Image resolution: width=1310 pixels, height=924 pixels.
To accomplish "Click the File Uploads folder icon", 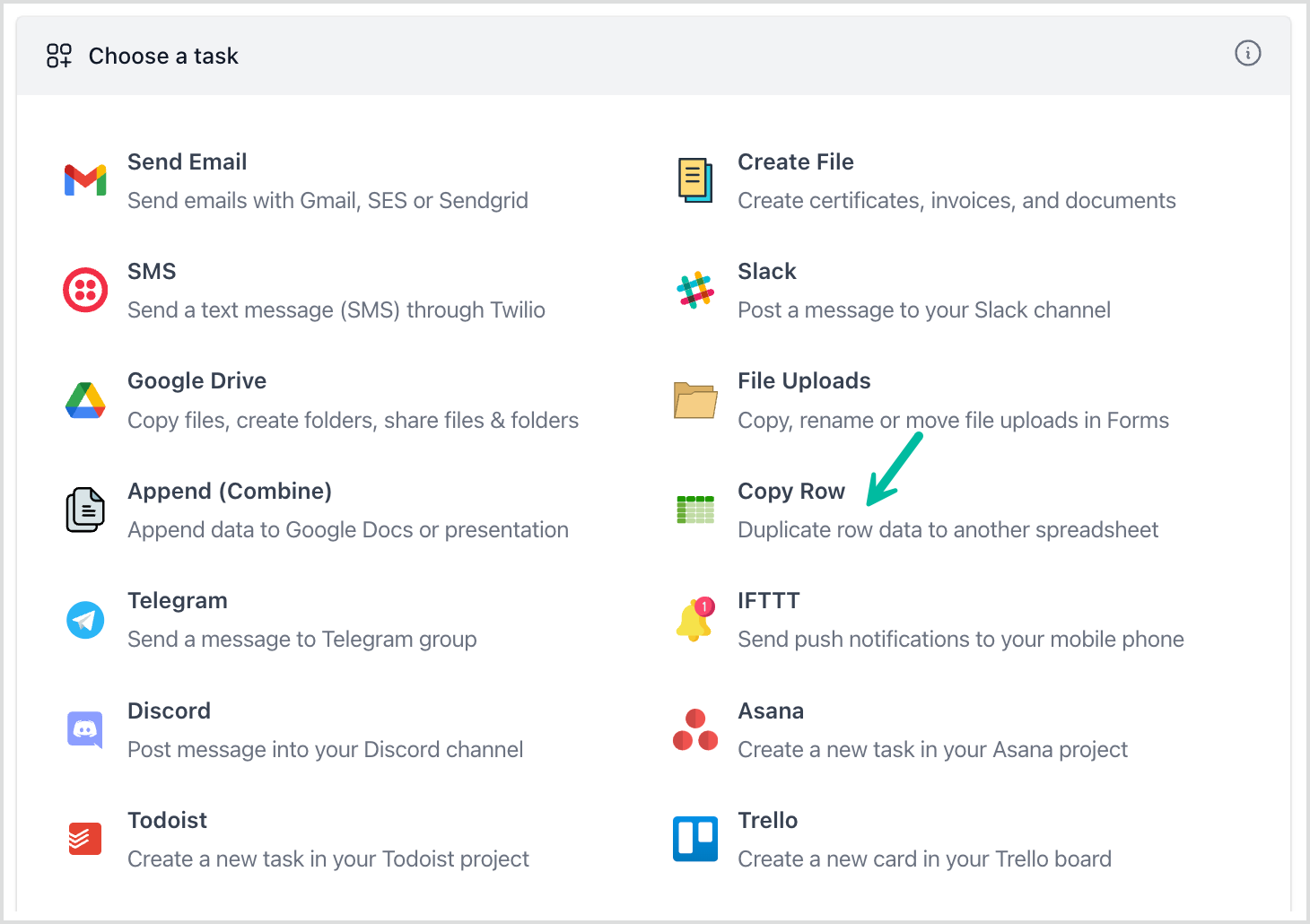I will pos(695,400).
